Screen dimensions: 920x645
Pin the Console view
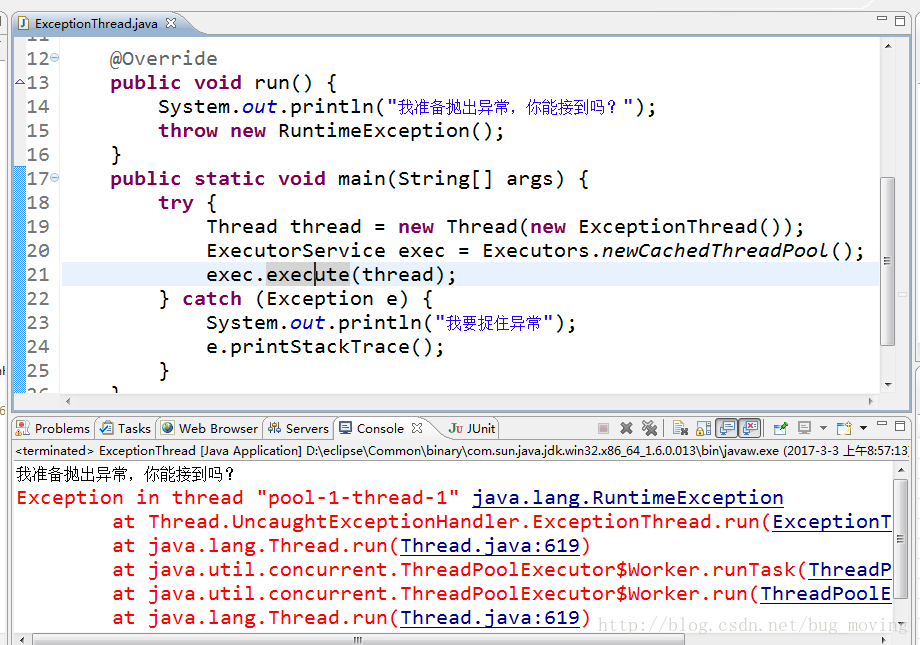click(780, 428)
